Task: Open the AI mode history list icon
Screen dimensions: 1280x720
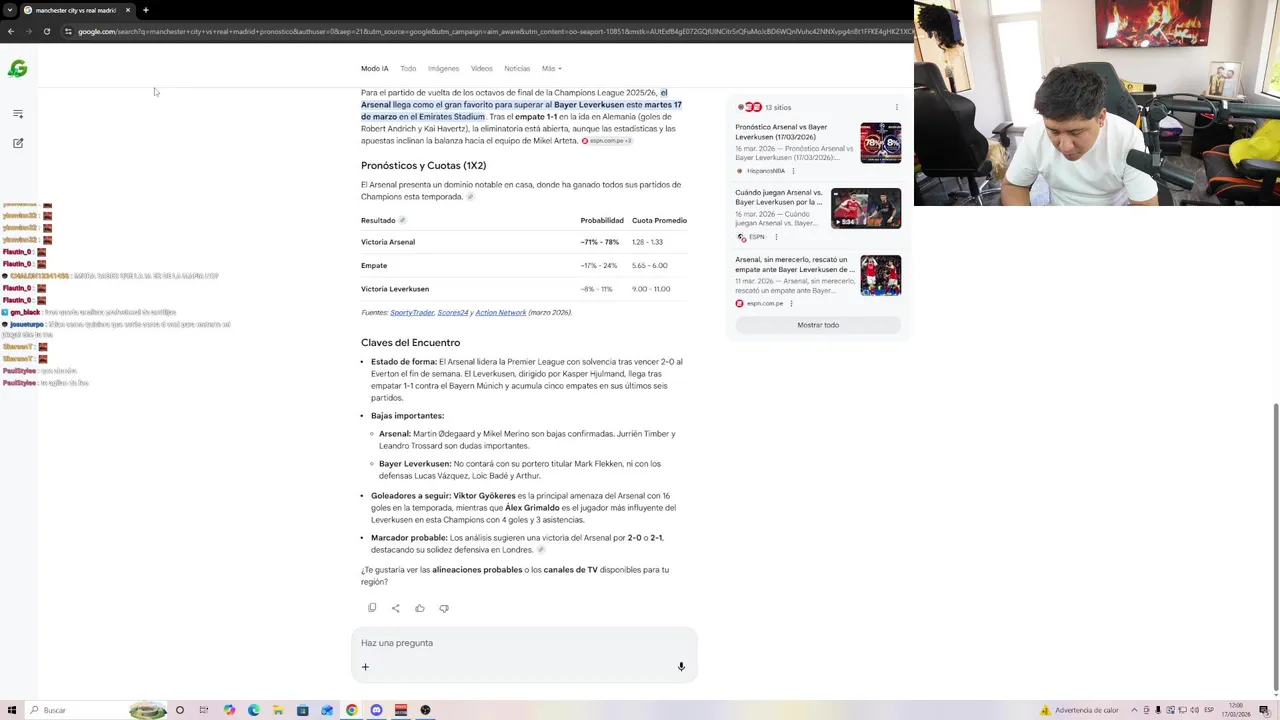Action: point(18,114)
